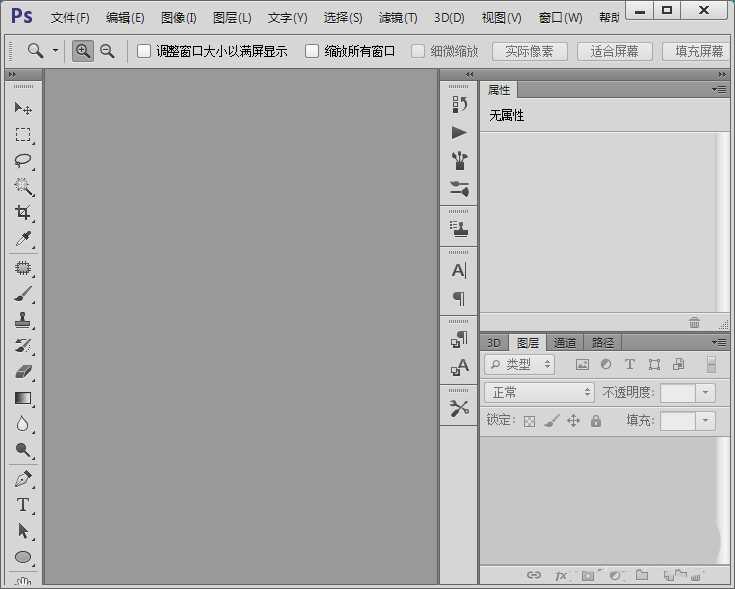Toggle the lock all layer icon

[x=596, y=421]
